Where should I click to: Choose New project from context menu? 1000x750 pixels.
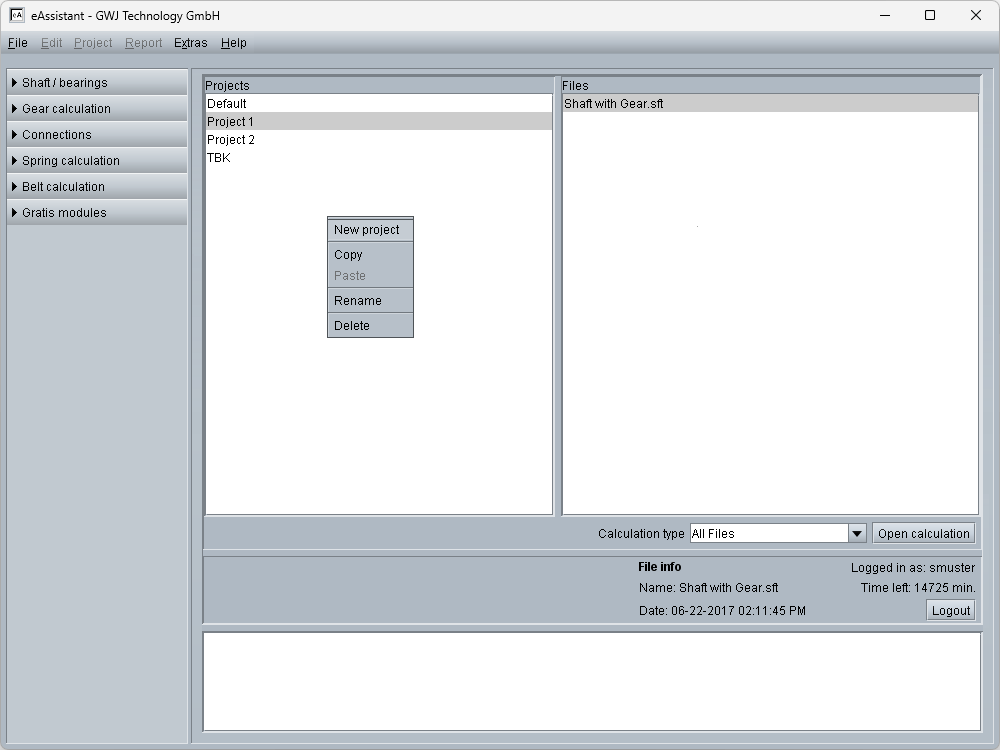click(367, 230)
